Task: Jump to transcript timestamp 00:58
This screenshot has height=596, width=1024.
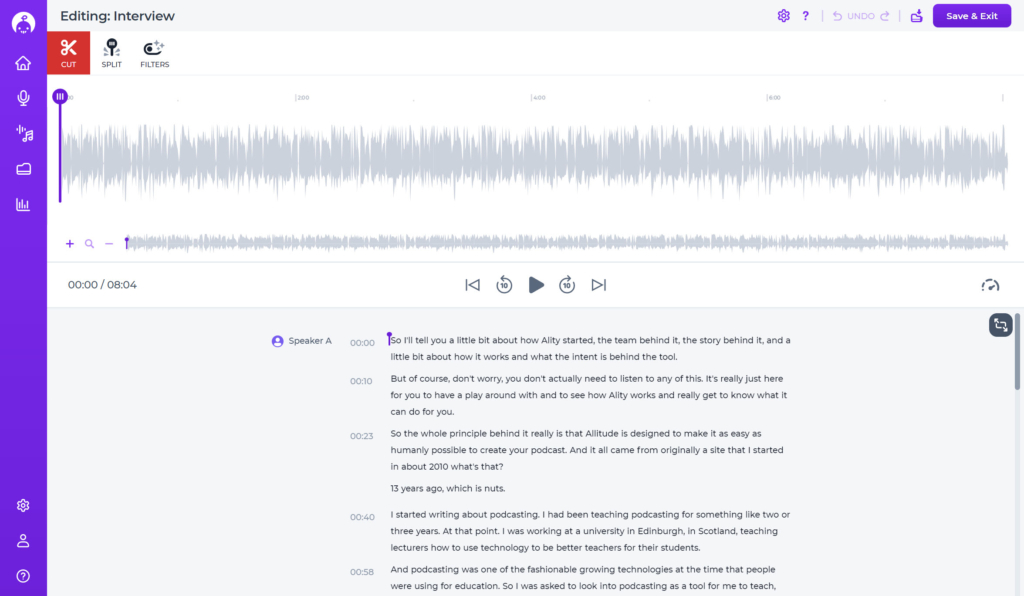Action: 362,572
